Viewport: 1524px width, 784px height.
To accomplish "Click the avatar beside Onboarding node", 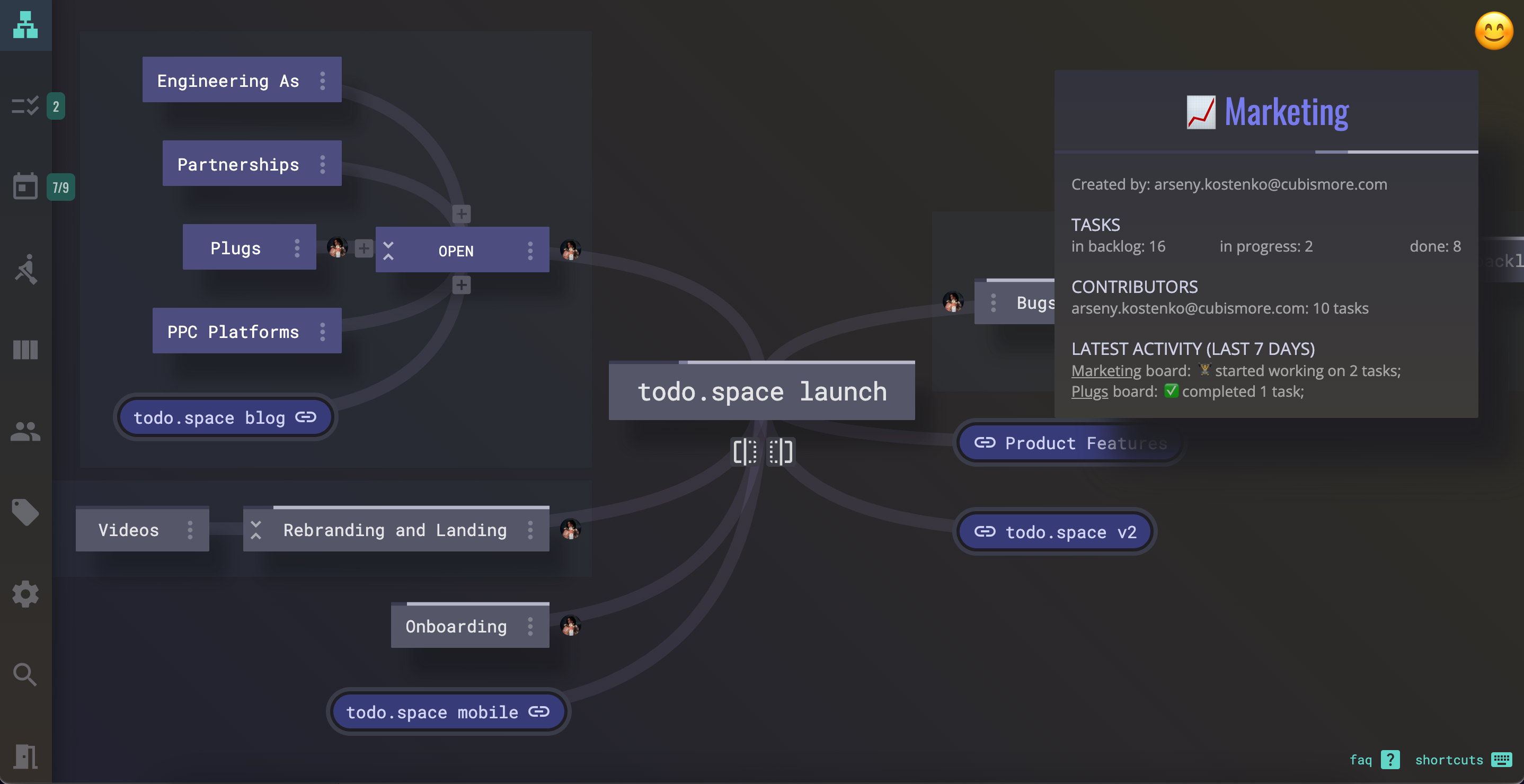I will 570,625.
